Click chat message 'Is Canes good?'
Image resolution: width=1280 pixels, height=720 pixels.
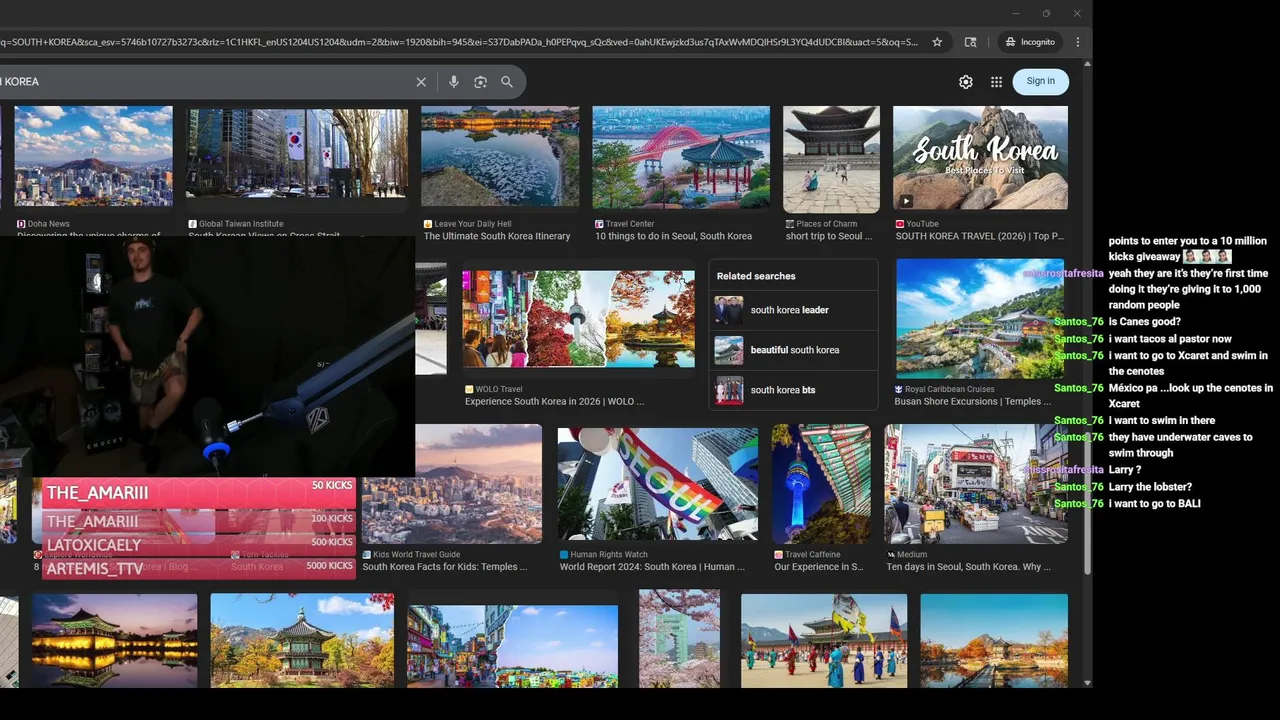click(1144, 322)
